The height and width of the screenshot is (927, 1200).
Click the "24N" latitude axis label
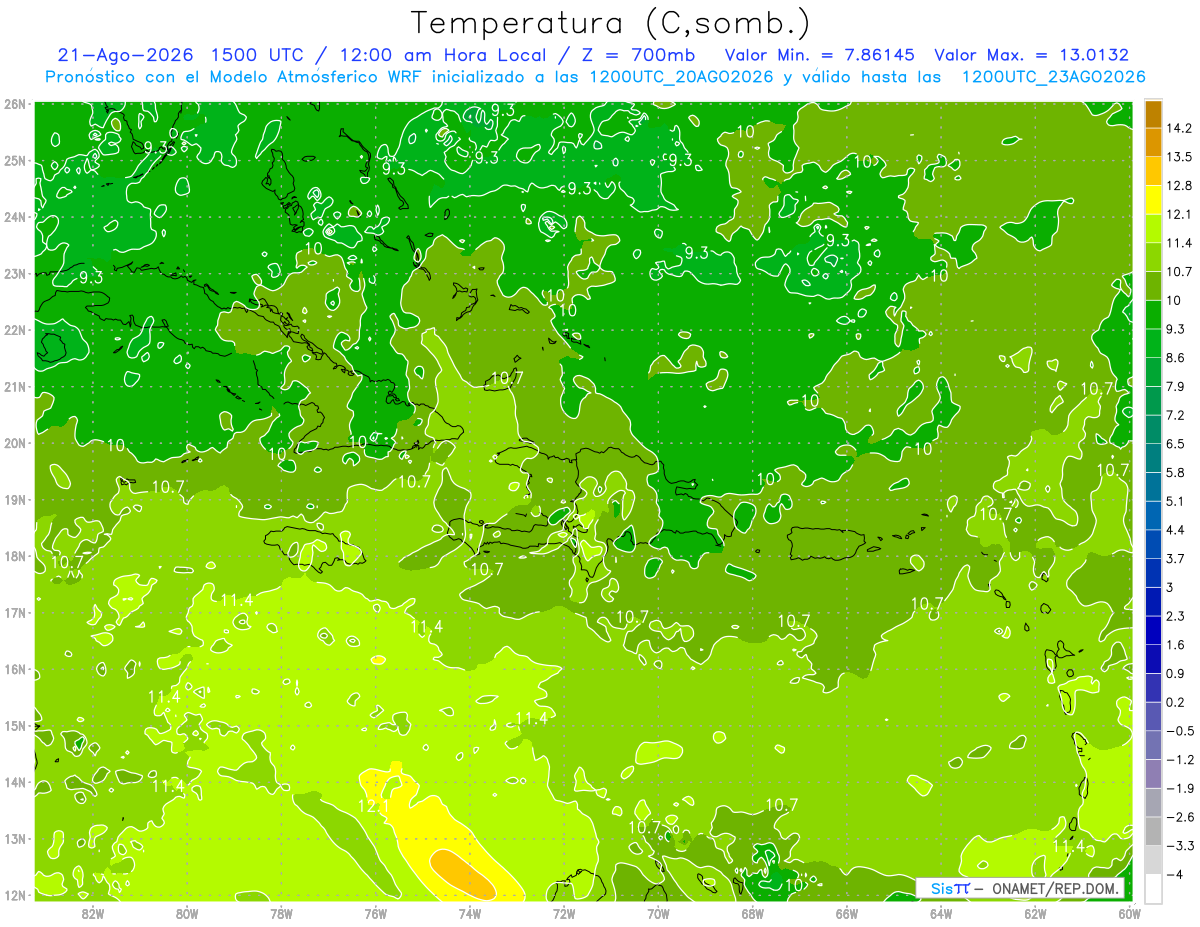click(14, 217)
